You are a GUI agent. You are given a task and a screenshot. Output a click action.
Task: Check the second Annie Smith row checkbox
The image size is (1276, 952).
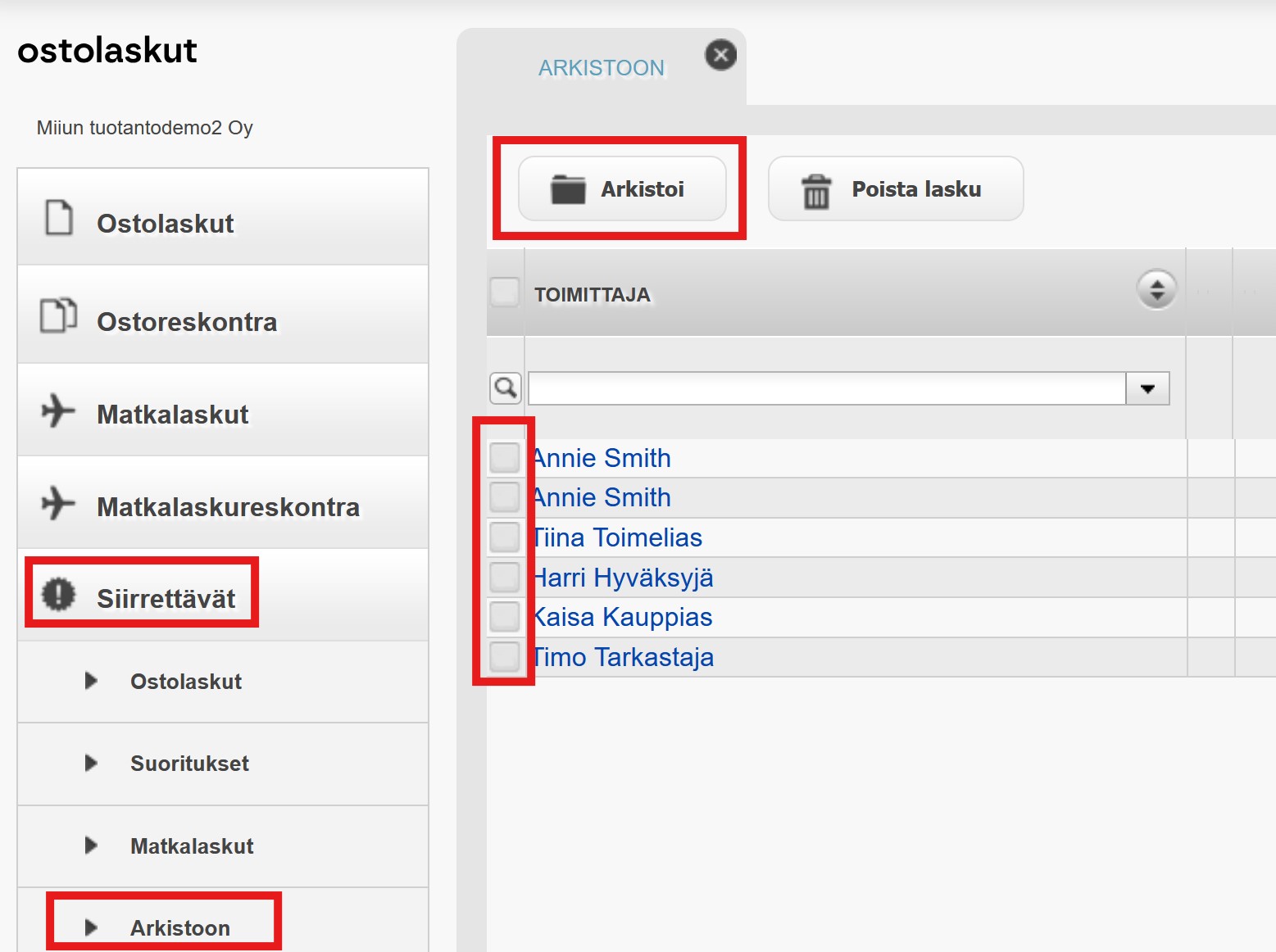(505, 496)
